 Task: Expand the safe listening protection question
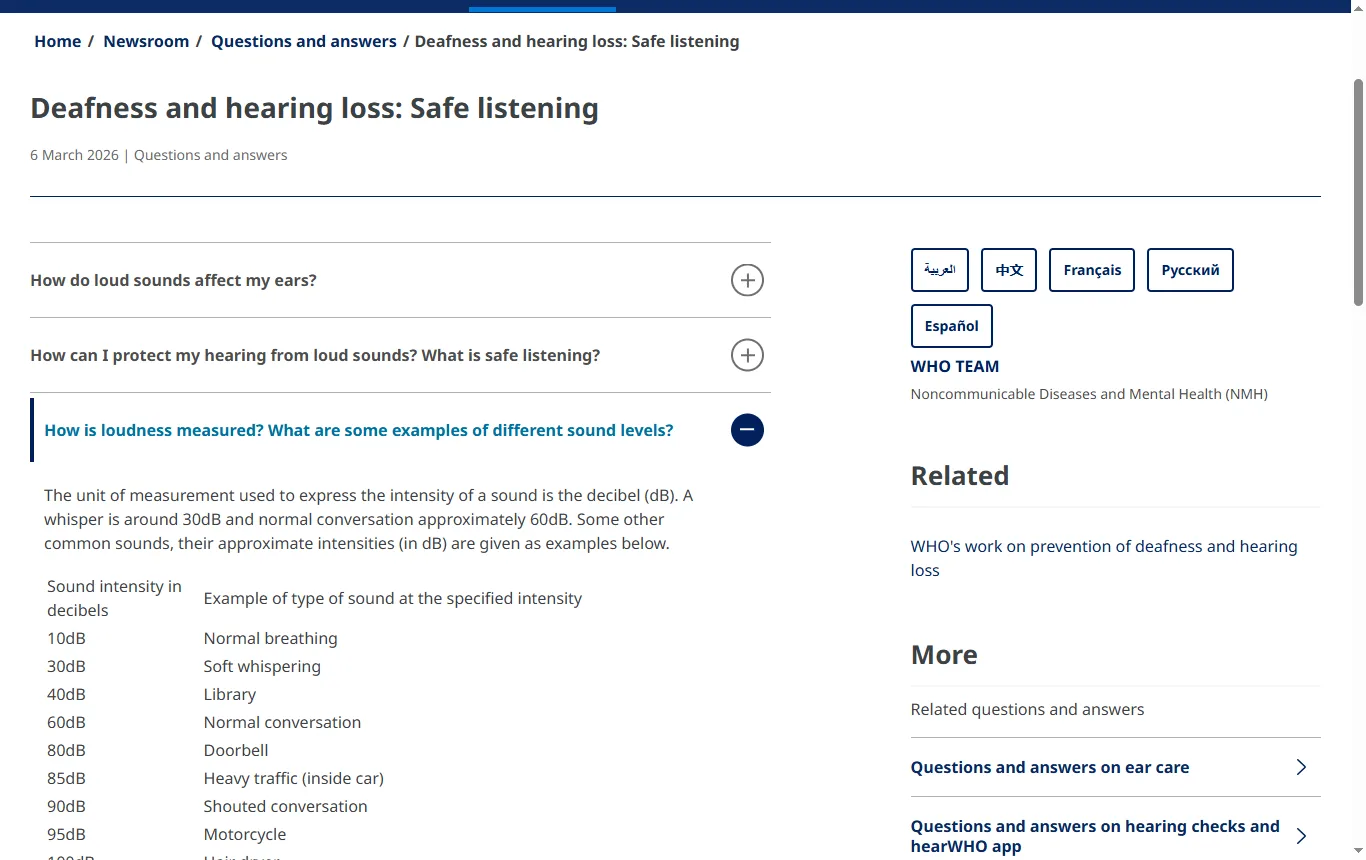(747, 355)
